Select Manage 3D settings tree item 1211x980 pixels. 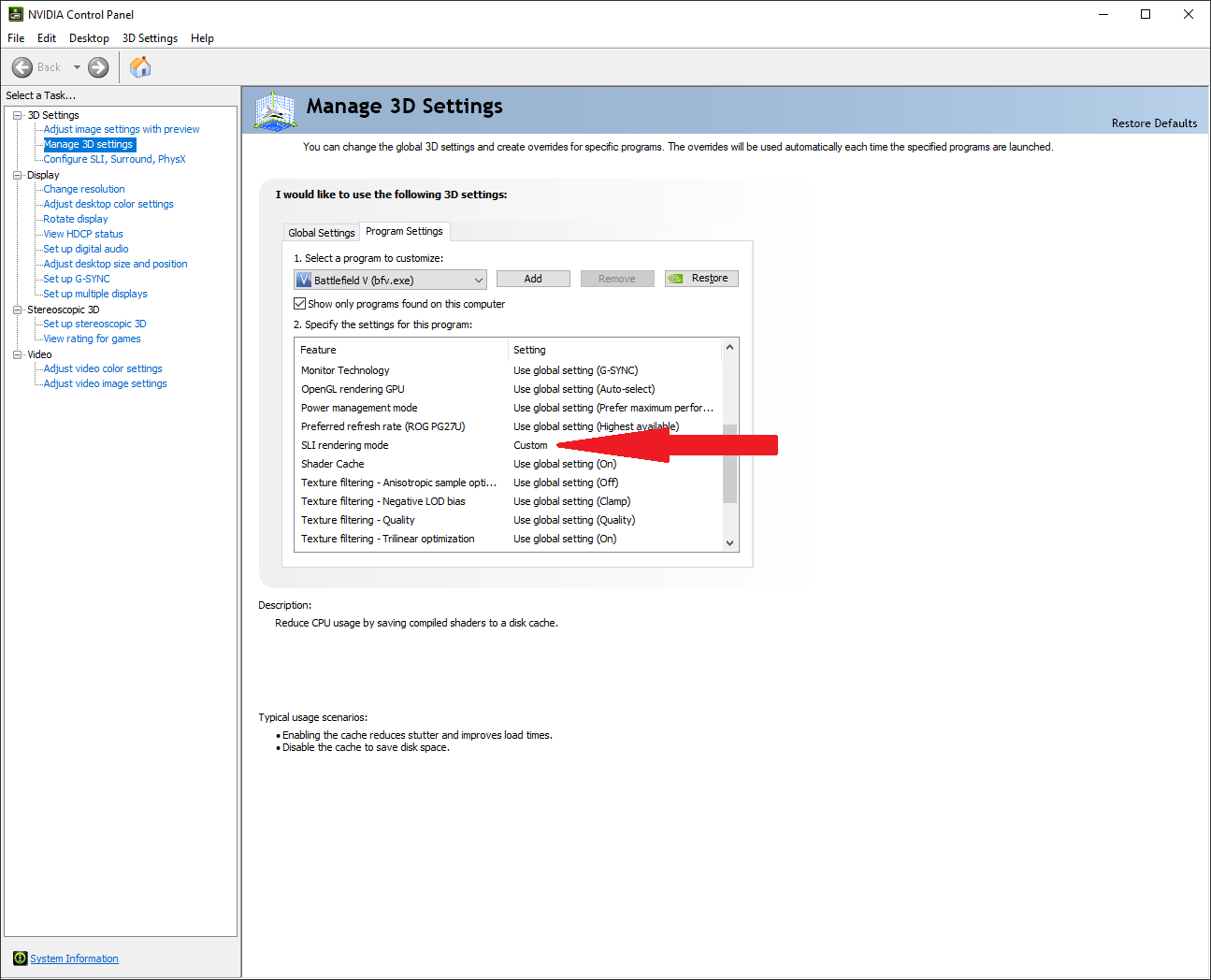click(89, 144)
